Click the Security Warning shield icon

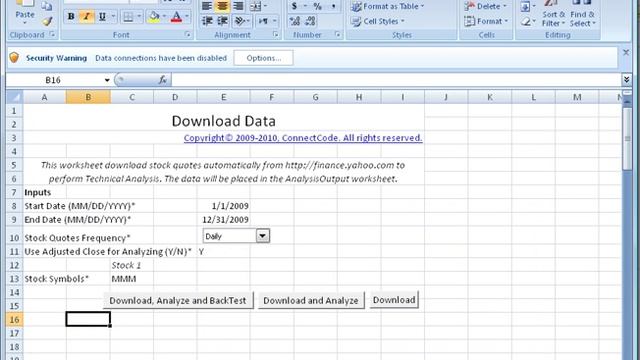14,58
